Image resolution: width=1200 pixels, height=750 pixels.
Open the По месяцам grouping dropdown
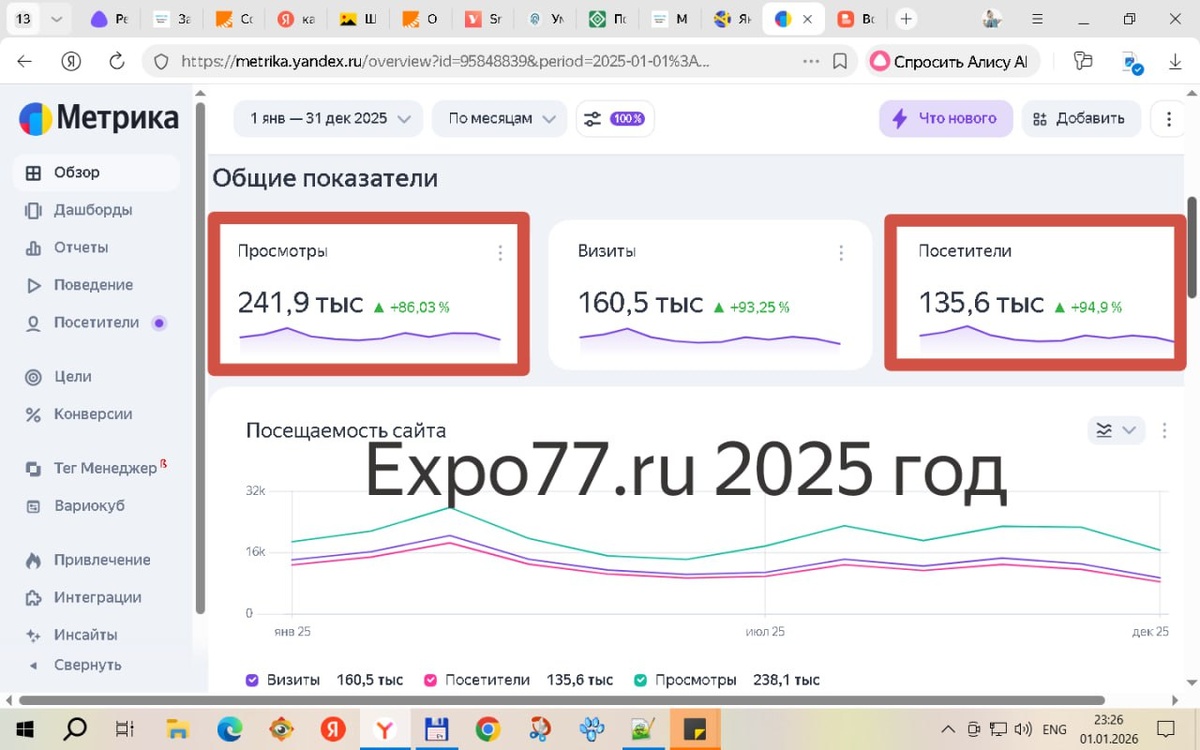pos(500,118)
